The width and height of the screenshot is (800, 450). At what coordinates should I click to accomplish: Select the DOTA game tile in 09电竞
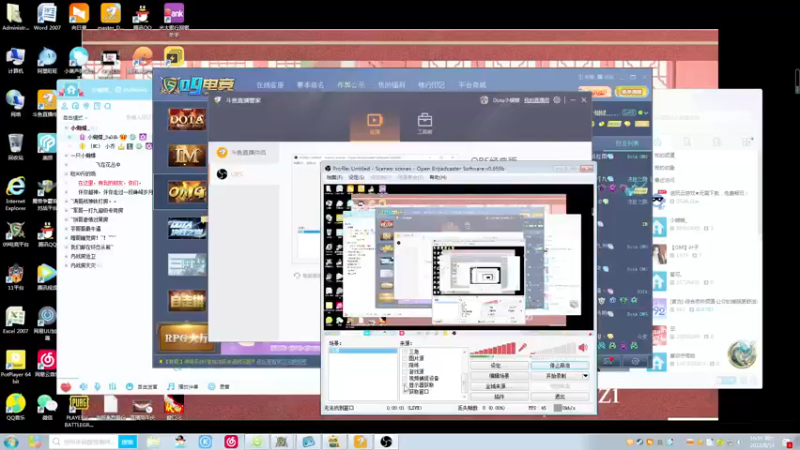pos(187,119)
